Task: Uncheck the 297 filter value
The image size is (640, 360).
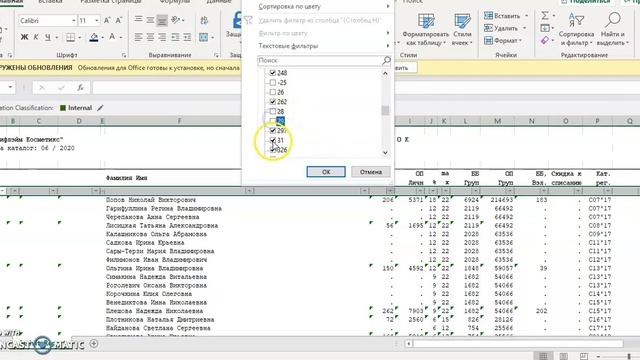Action: [x=273, y=131]
